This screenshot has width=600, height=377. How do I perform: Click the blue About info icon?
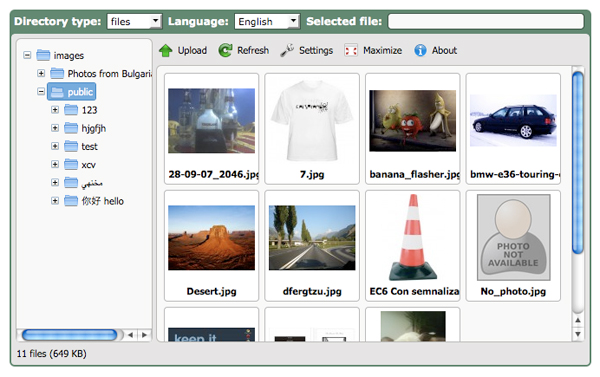420,50
